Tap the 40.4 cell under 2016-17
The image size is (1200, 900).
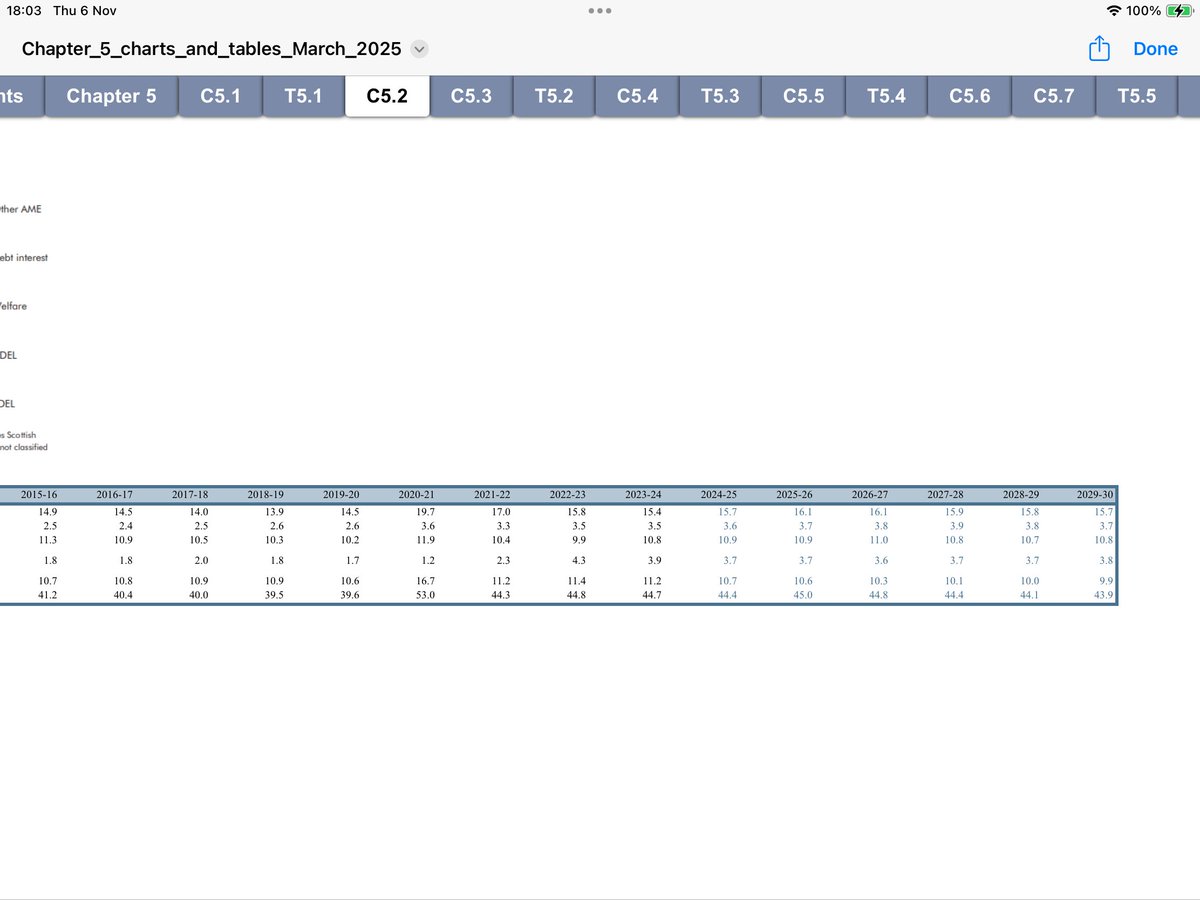tap(122, 596)
